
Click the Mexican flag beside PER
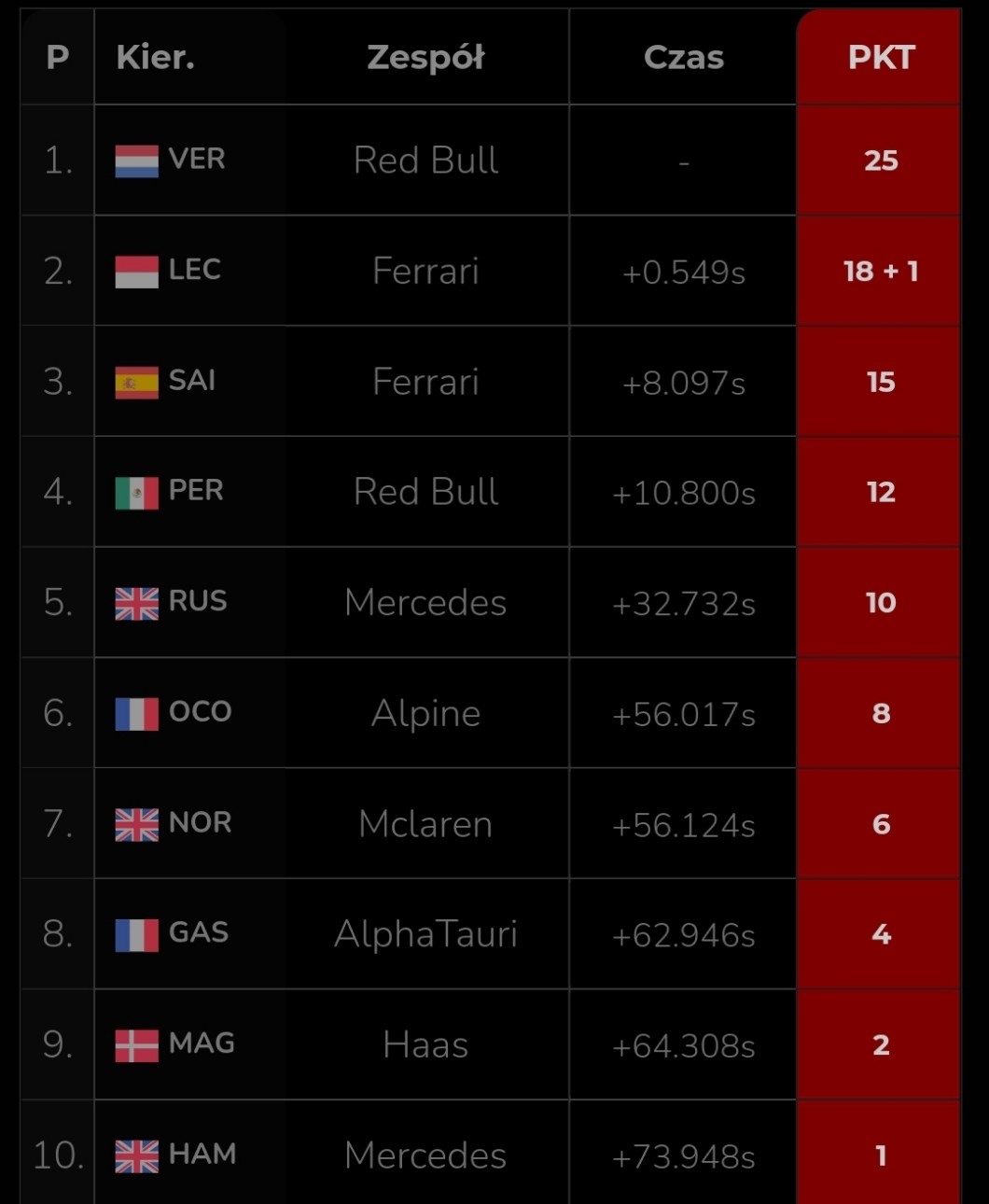click(x=136, y=493)
